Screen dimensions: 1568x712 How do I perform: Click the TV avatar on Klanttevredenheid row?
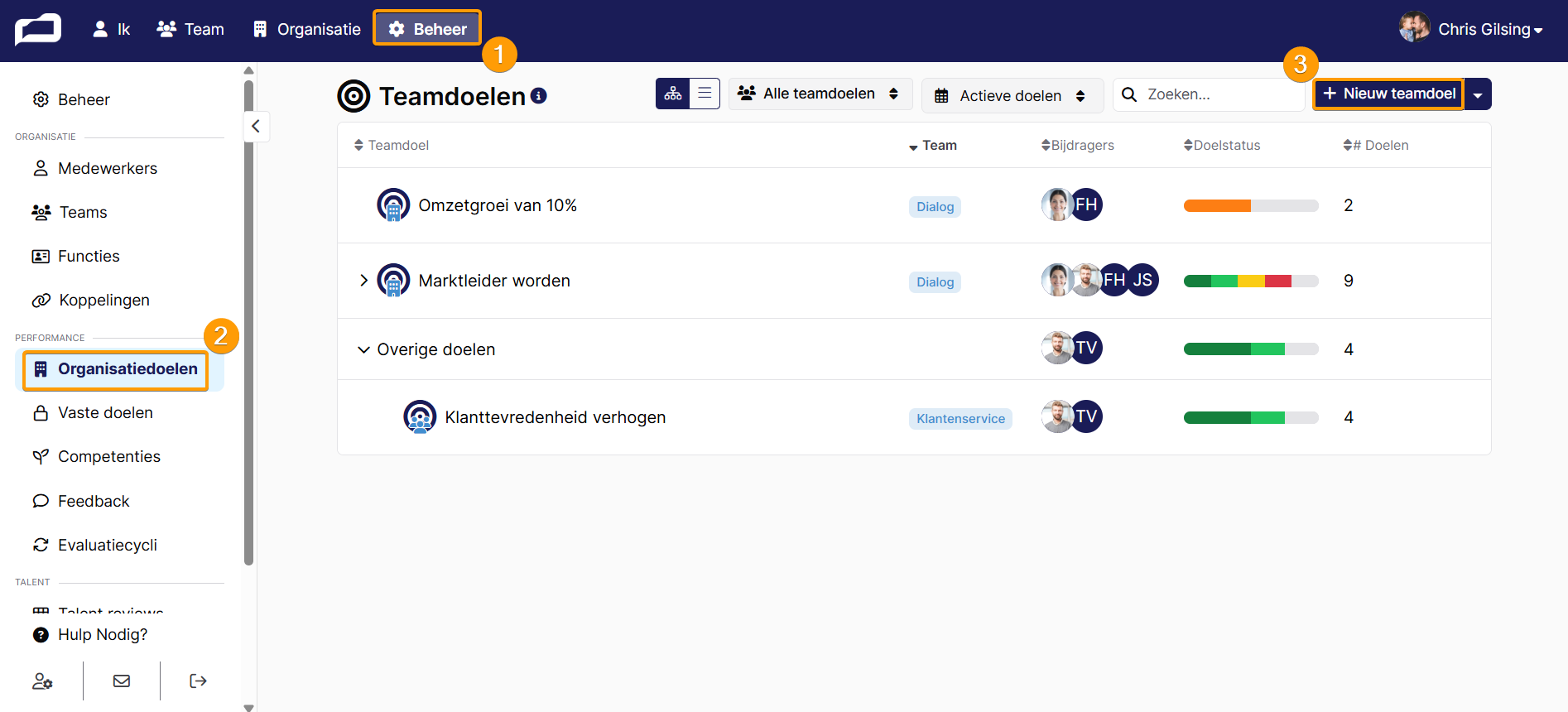(x=1086, y=416)
